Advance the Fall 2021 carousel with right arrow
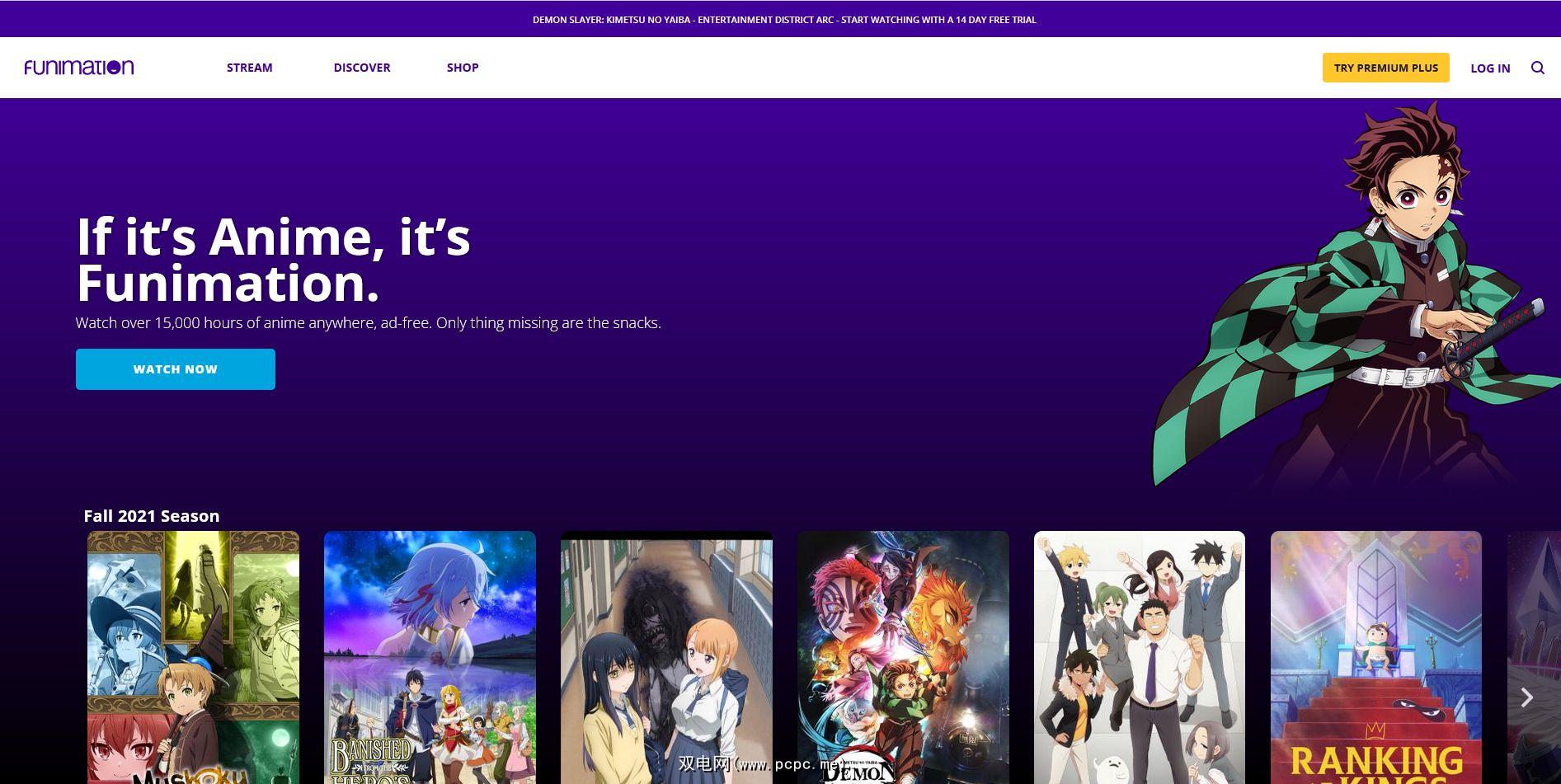Image resolution: width=1561 pixels, height=784 pixels. (1527, 697)
